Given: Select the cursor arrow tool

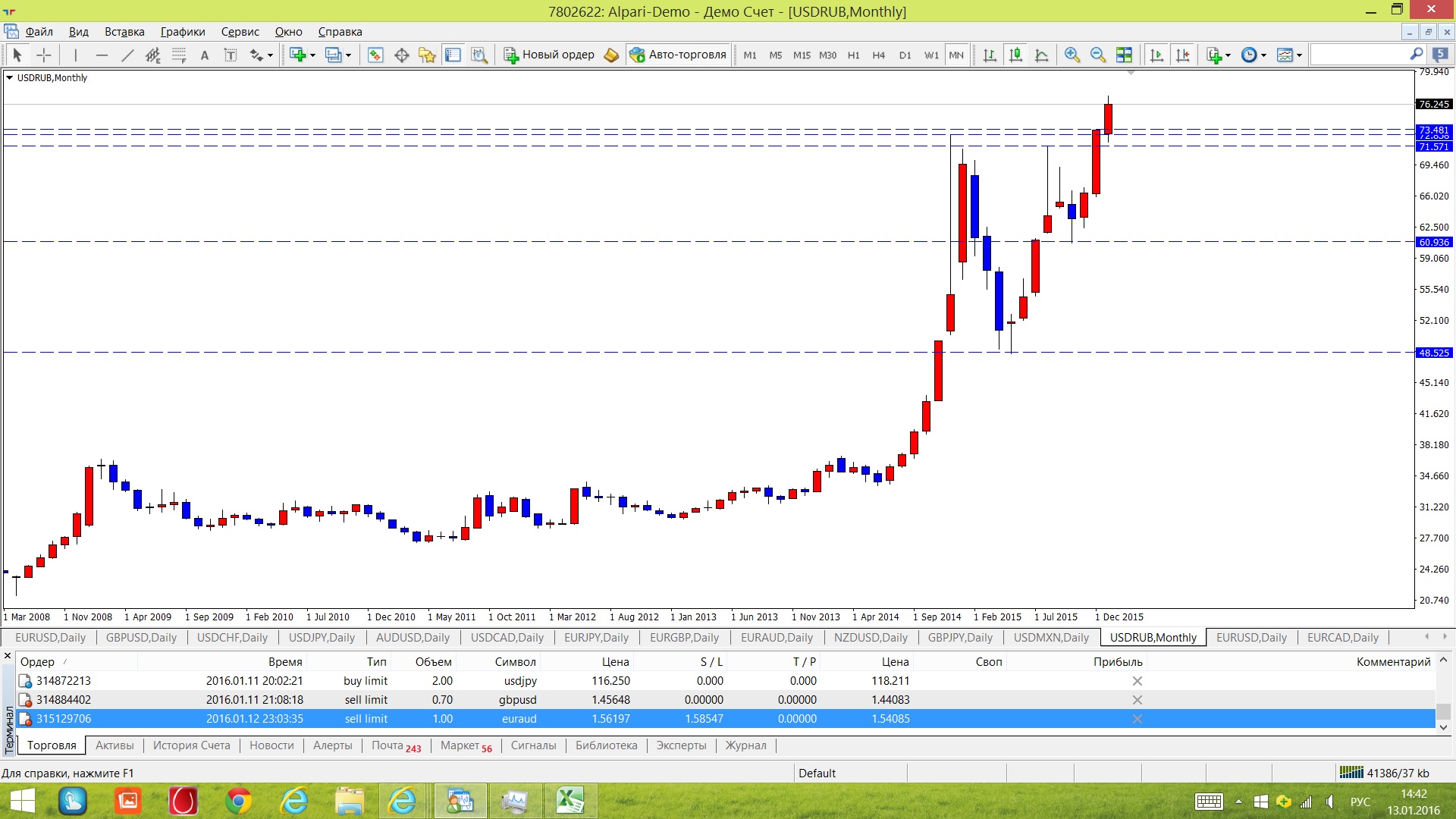Looking at the screenshot, I should pos(17,55).
